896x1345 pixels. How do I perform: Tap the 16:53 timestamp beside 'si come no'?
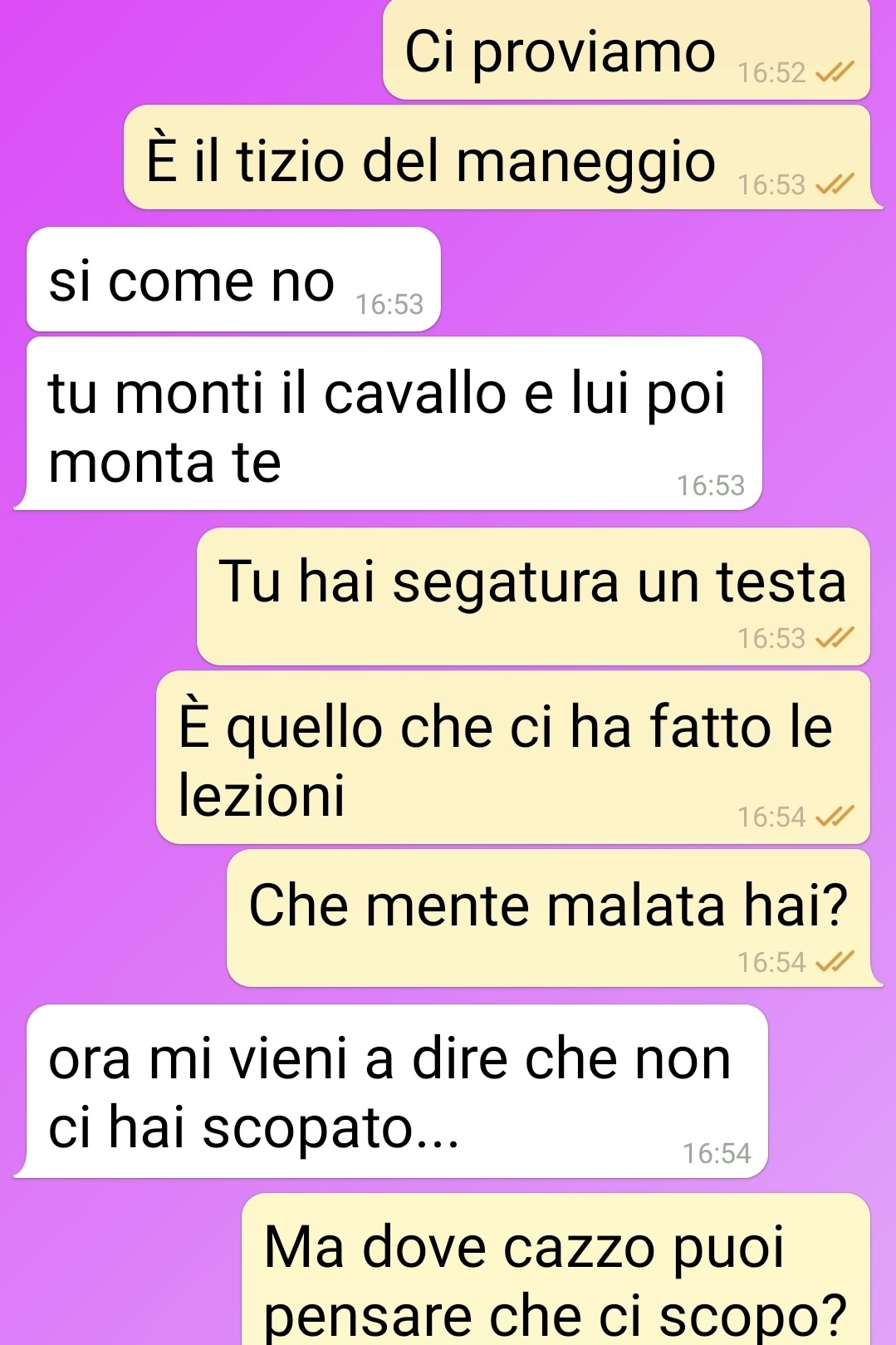pyautogui.click(x=389, y=305)
